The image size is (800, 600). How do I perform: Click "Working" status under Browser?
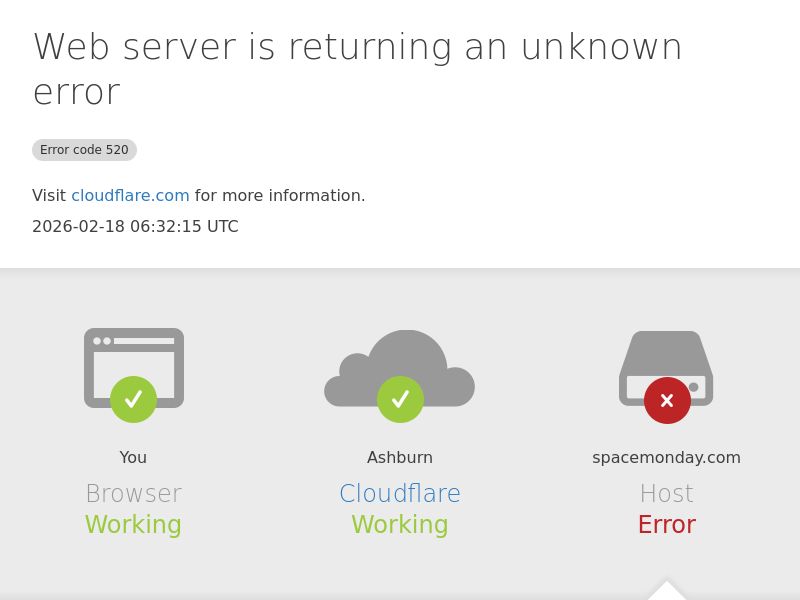coord(133,525)
